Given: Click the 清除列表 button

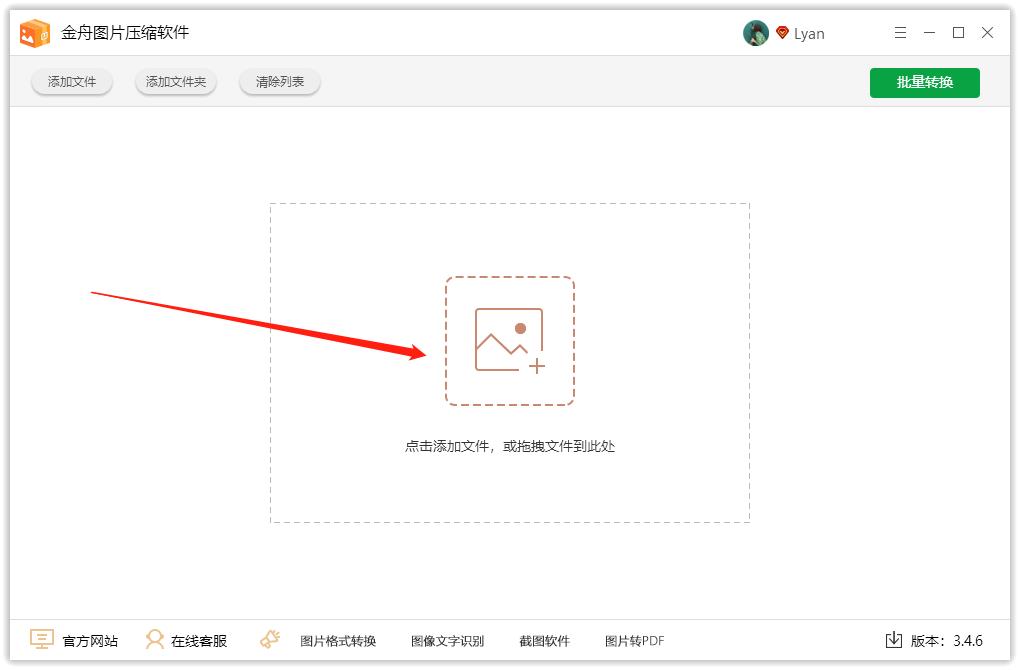Looking at the screenshot, I should pyautogui.click(x=279, y=82).
